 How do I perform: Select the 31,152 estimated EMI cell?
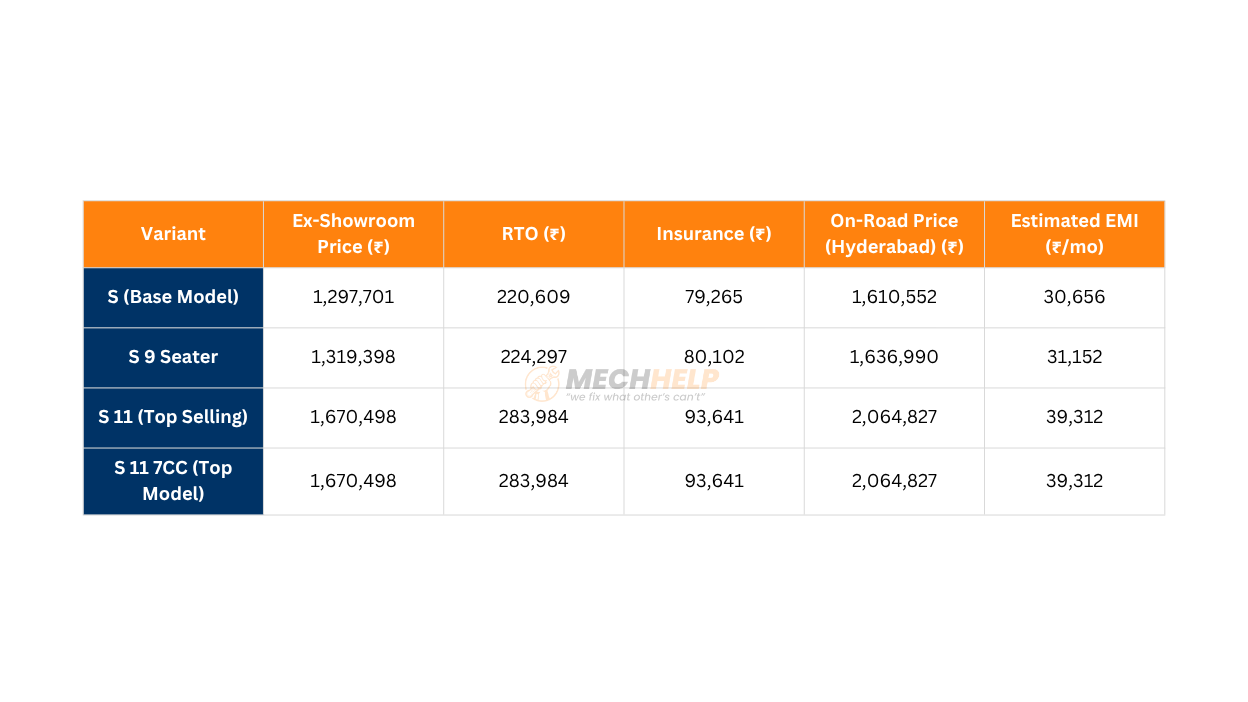pos(1074,357)
